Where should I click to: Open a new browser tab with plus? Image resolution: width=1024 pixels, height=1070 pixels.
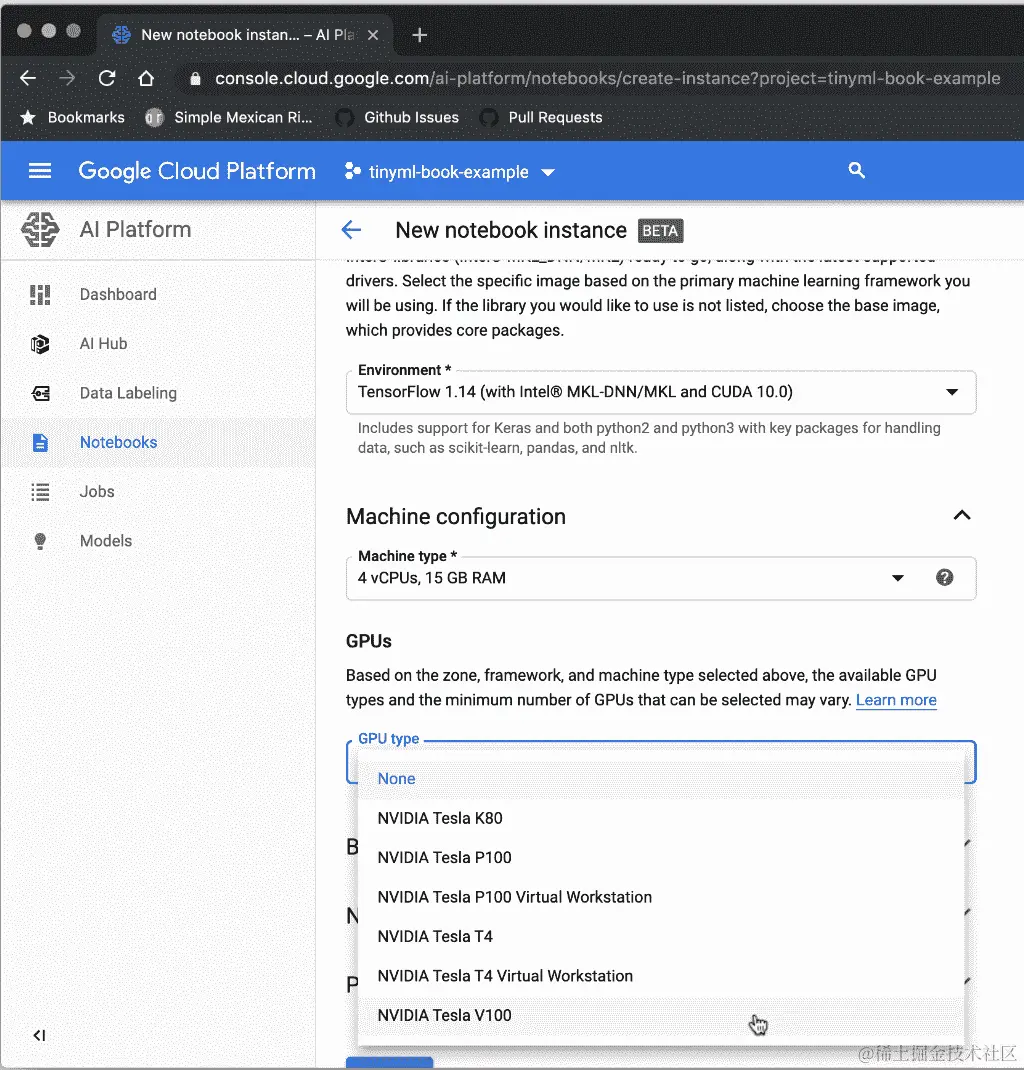click(x=420, y=35)
